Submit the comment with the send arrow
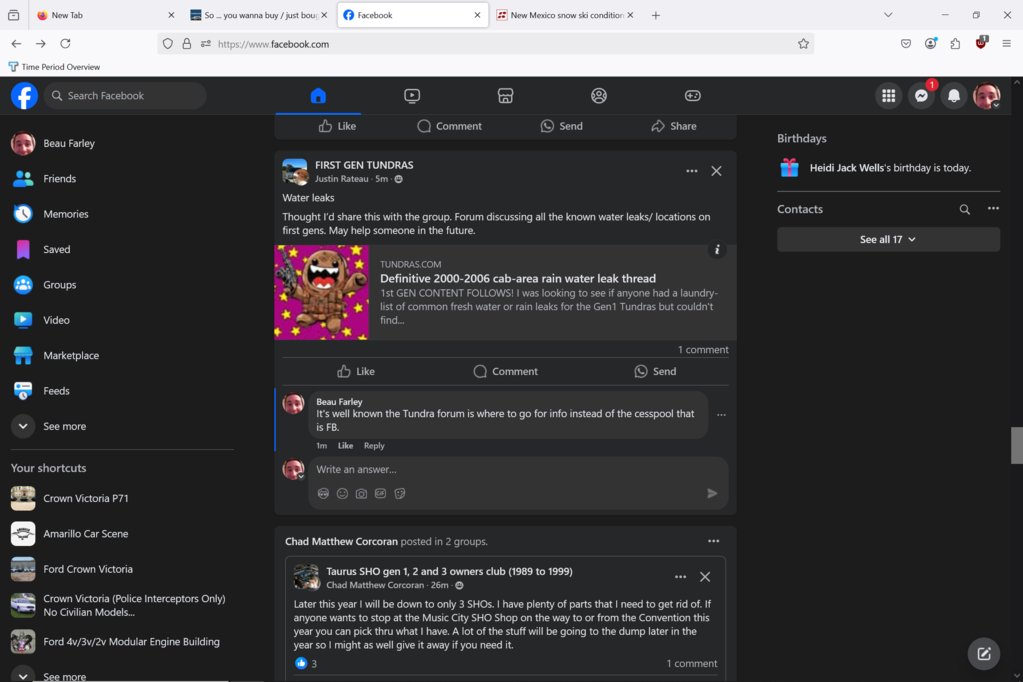 (712, 493)
